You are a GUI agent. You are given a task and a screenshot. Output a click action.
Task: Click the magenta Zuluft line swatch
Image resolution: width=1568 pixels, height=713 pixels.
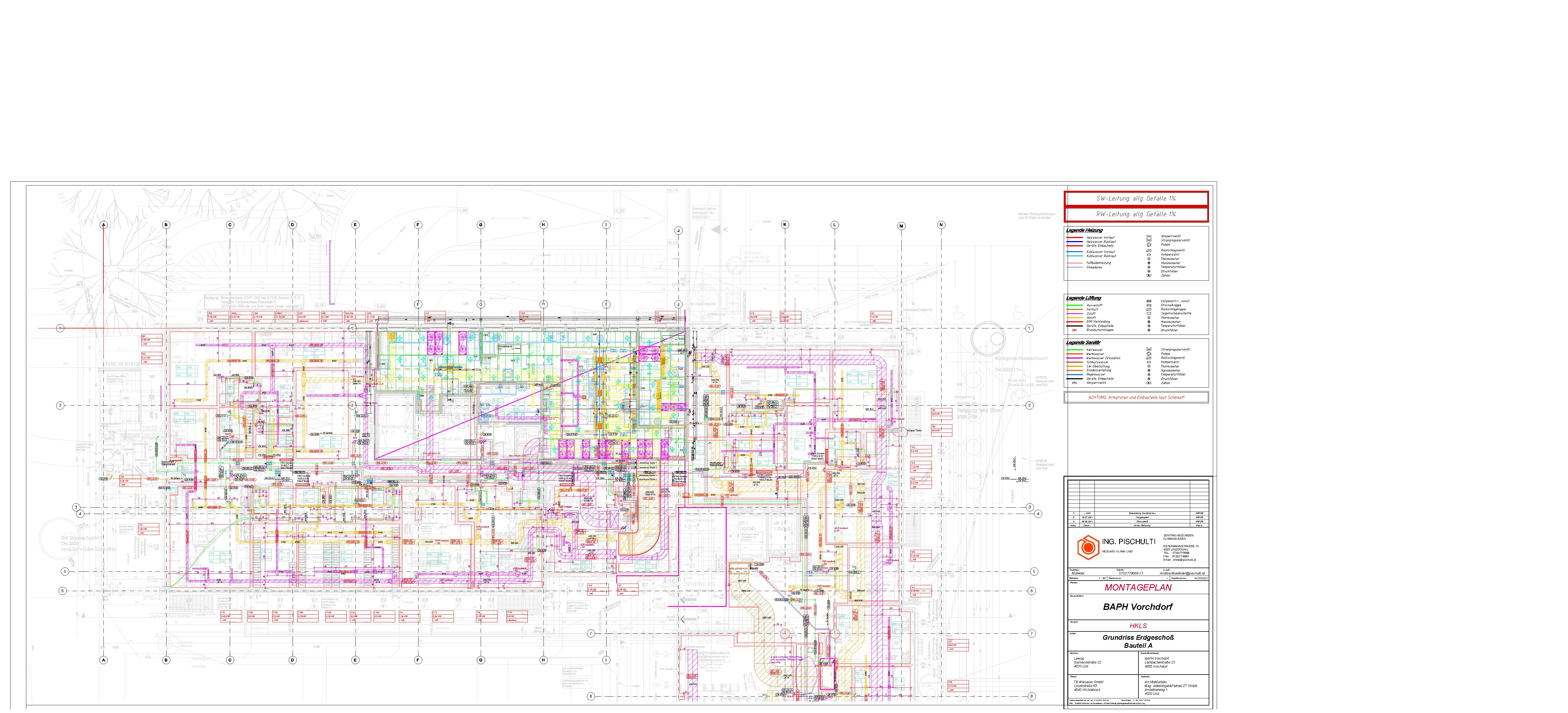coord(1075,313)
